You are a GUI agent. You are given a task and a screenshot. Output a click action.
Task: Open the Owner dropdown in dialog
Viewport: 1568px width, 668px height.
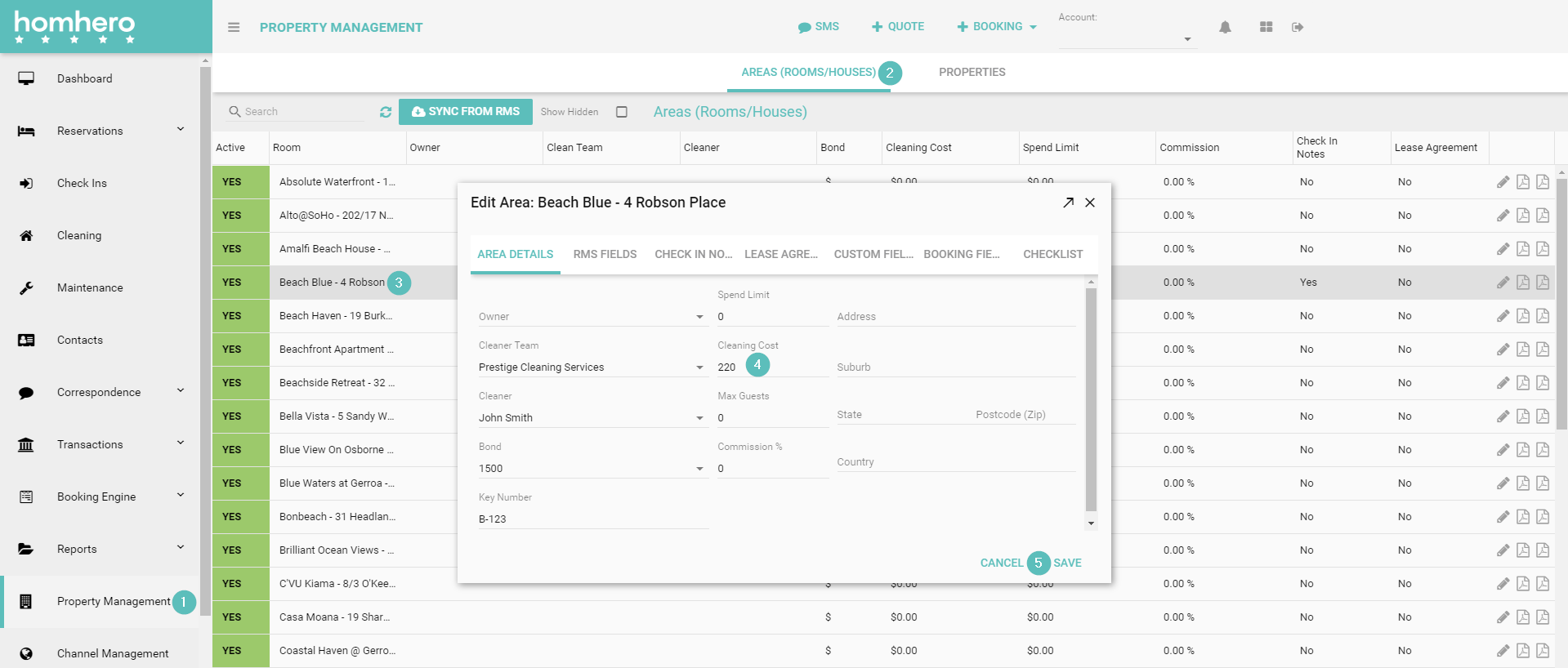(x=699, y=317)
